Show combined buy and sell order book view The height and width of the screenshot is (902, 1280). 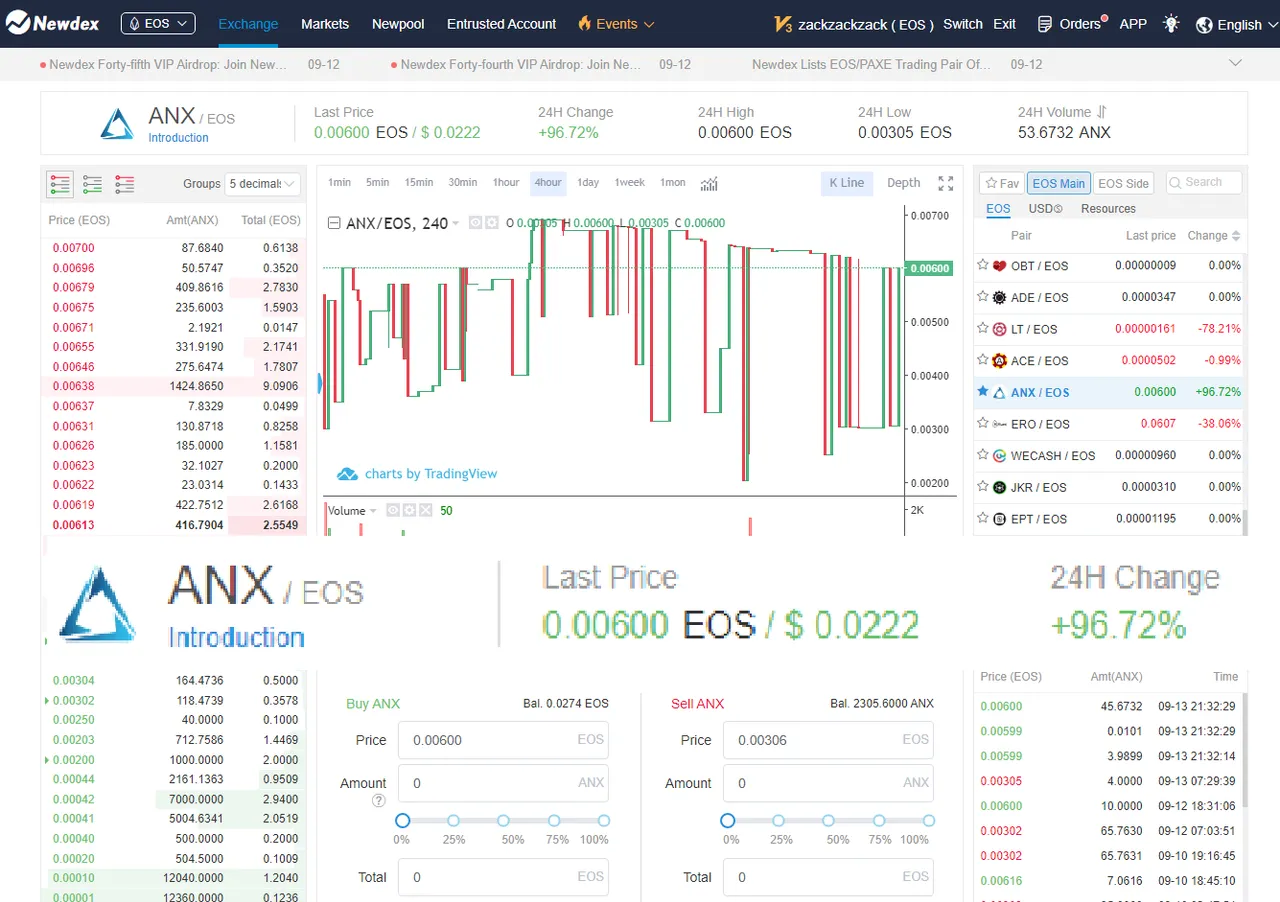[60, 184]
